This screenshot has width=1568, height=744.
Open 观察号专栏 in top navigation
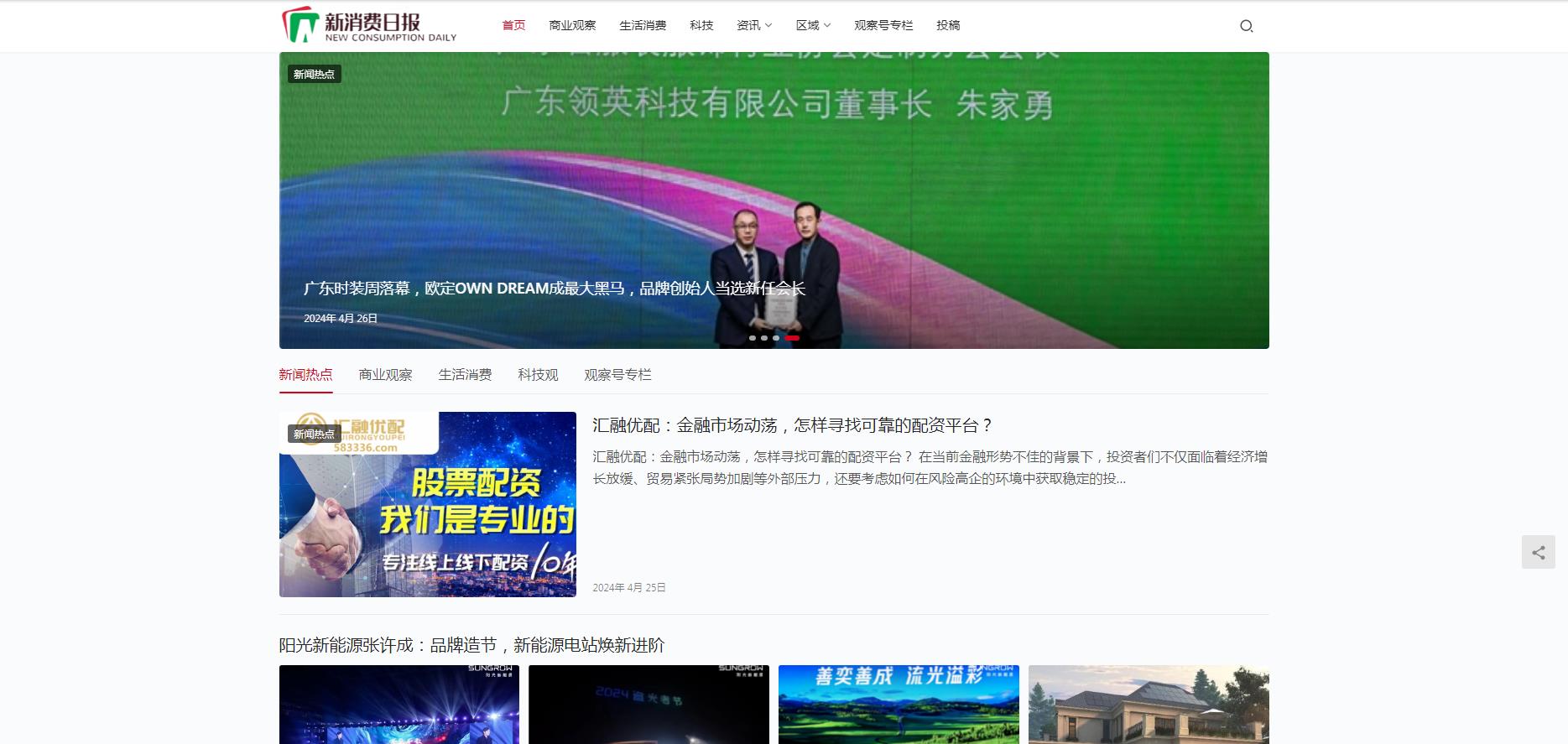883,25
